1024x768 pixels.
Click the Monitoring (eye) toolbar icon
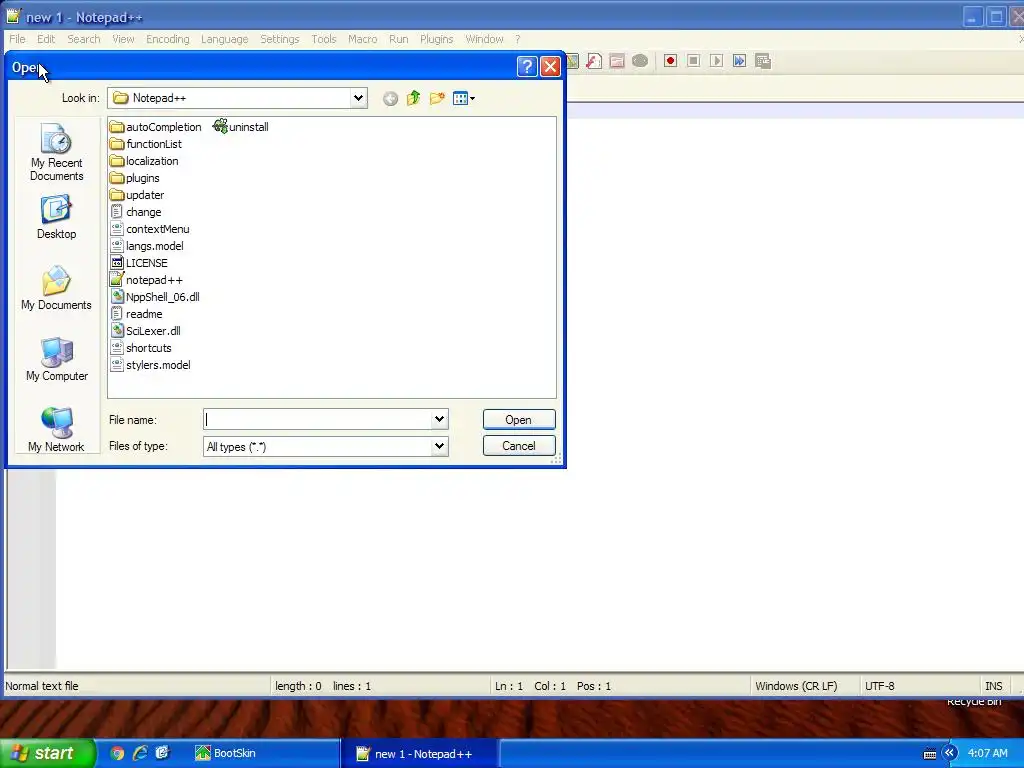(640, 61)
